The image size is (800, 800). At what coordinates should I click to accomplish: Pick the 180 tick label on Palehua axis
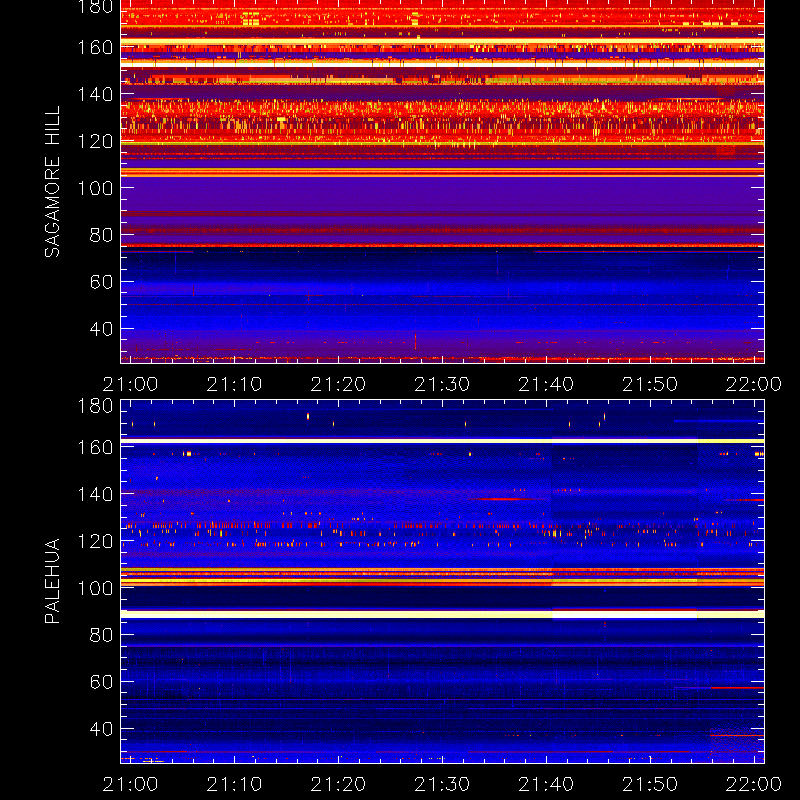coord(95,406)
